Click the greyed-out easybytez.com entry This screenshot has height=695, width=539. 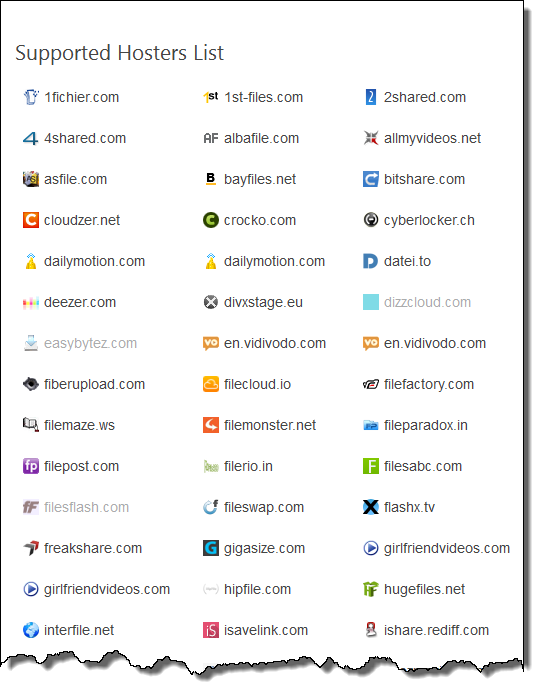[x=90, y=344]
